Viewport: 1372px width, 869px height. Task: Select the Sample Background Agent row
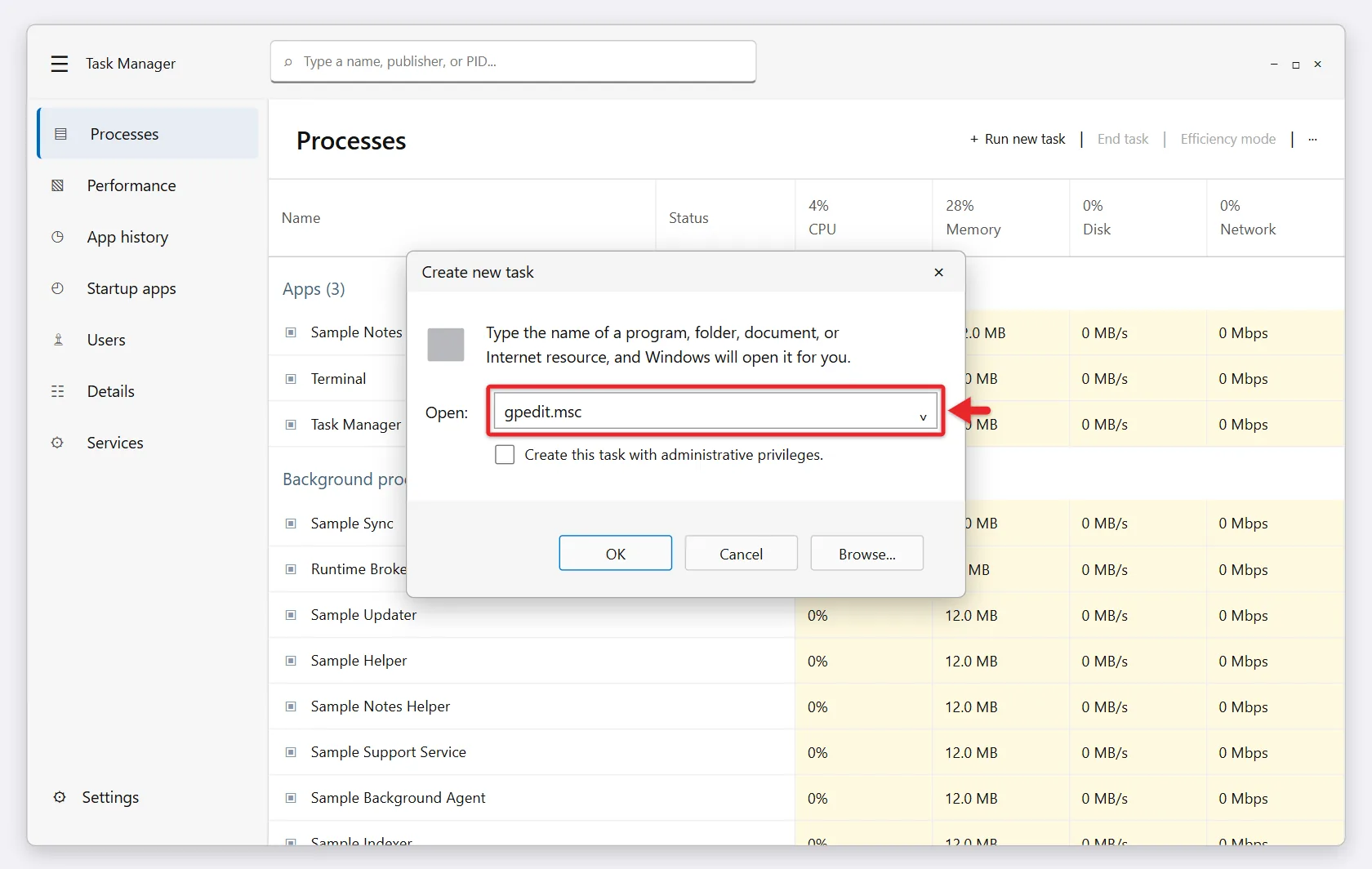pyautogui.click(x=807, y=798)
